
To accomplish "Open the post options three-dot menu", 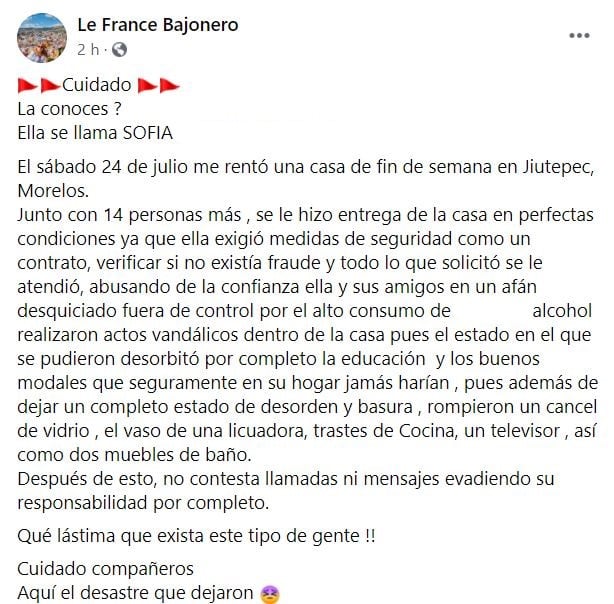I will coord(579,35).
